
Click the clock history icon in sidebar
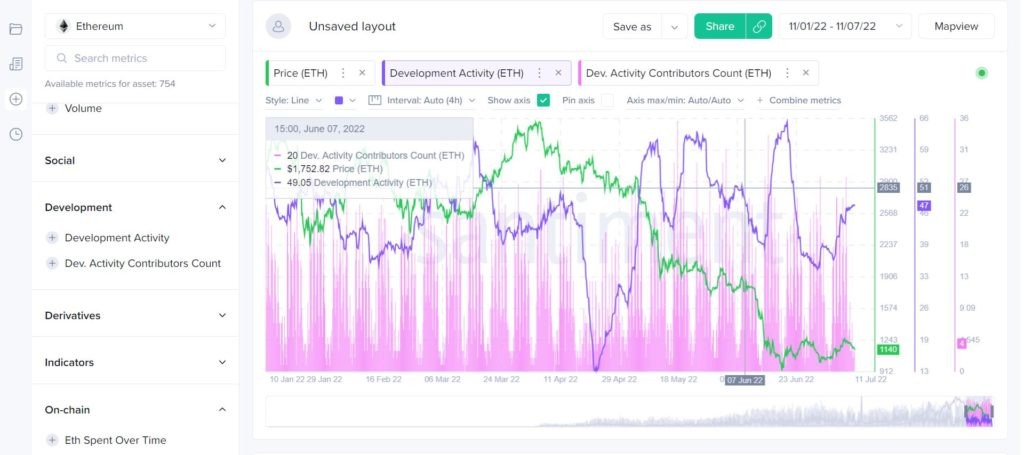[15, 134]
